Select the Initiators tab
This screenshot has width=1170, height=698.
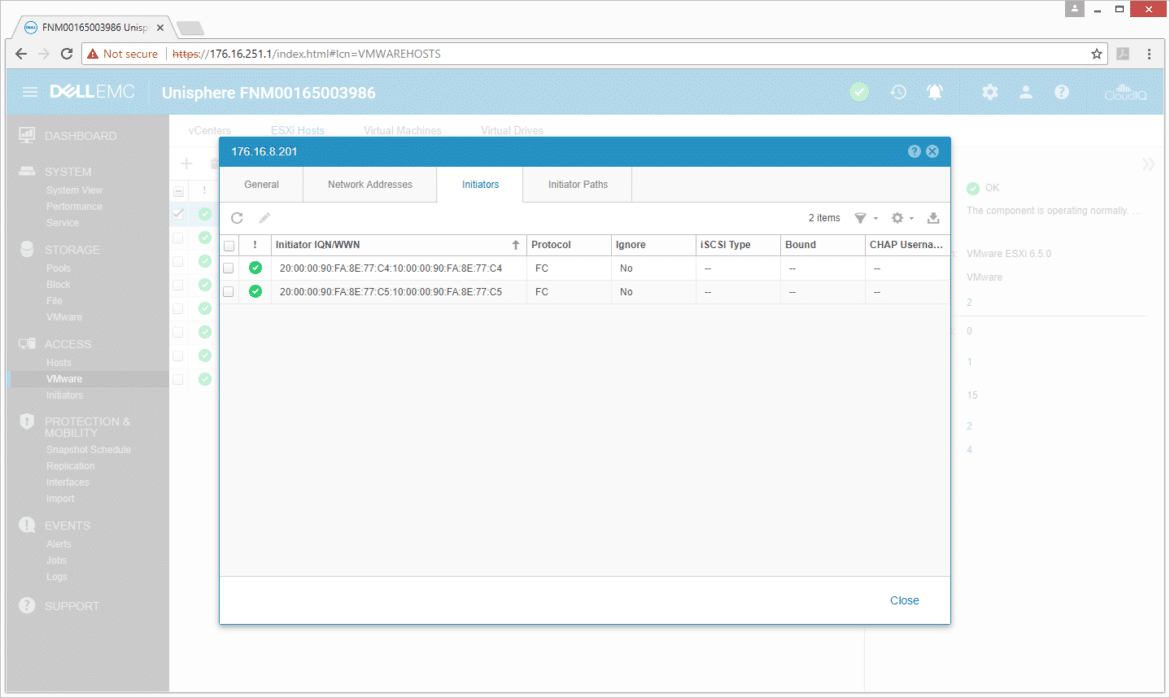pos(481,184)
